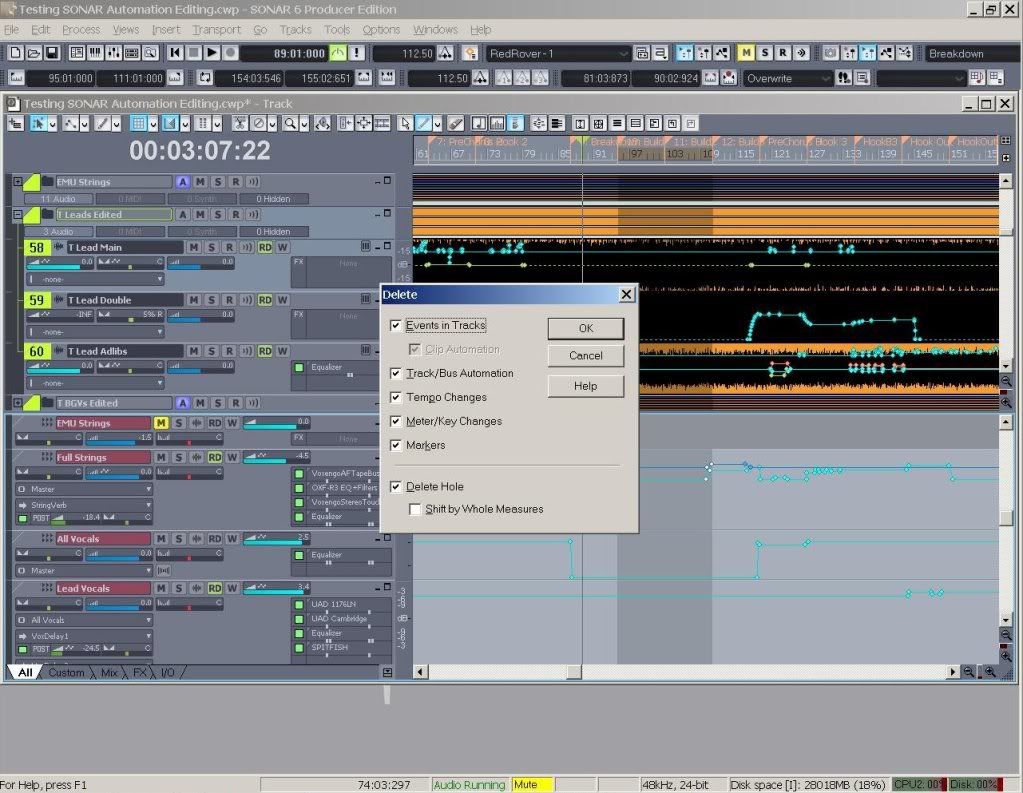Click the scissors Split tool icon
The width and height of the screenshot is (1023, 793).
point(240,123)
